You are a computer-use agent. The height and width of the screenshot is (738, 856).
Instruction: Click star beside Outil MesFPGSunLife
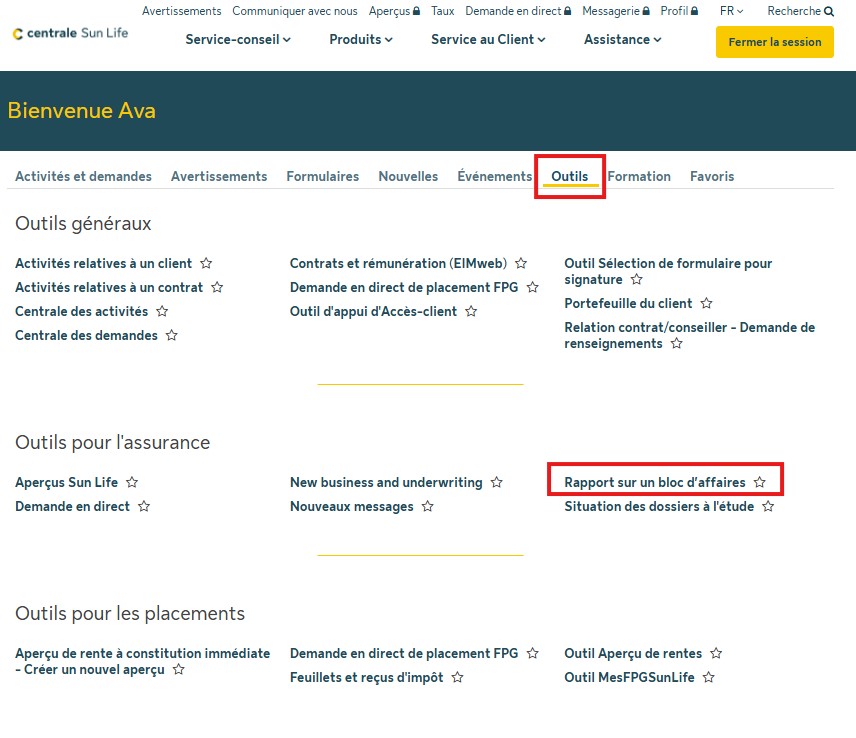click(708, 677)
